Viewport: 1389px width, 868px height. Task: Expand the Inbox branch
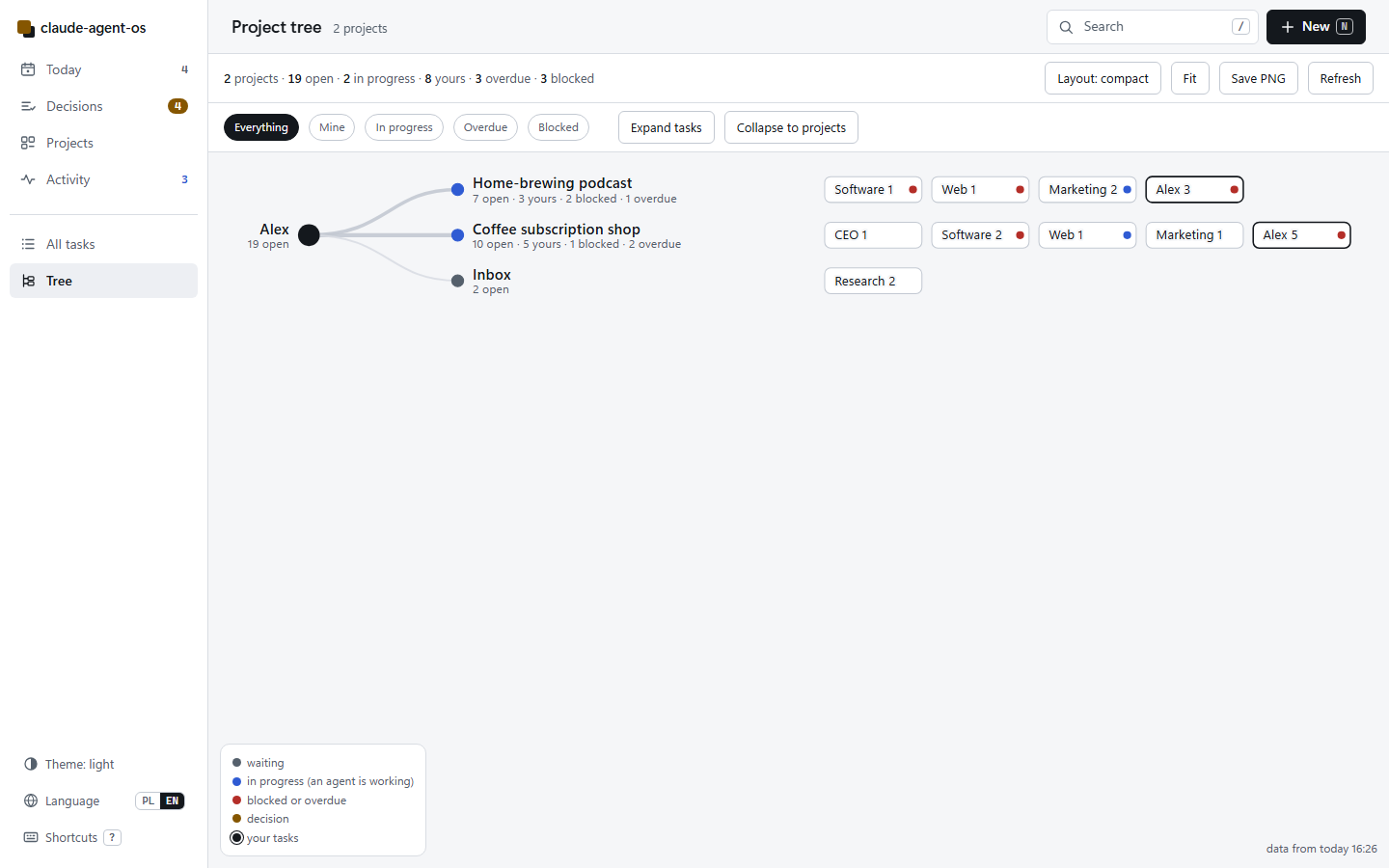[492, 275]
